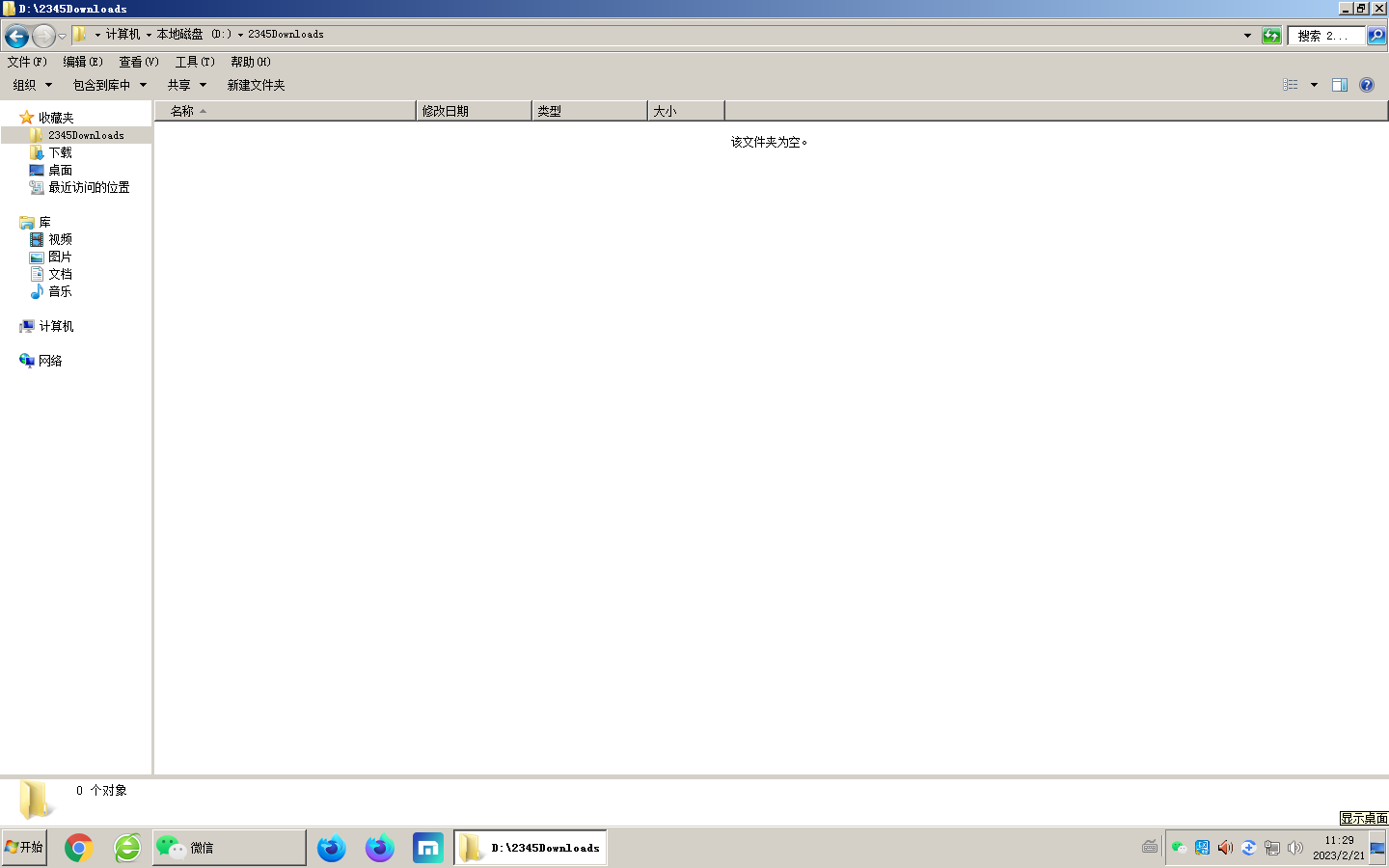
Task: Click the change view icon
Action: point(1291,85)
